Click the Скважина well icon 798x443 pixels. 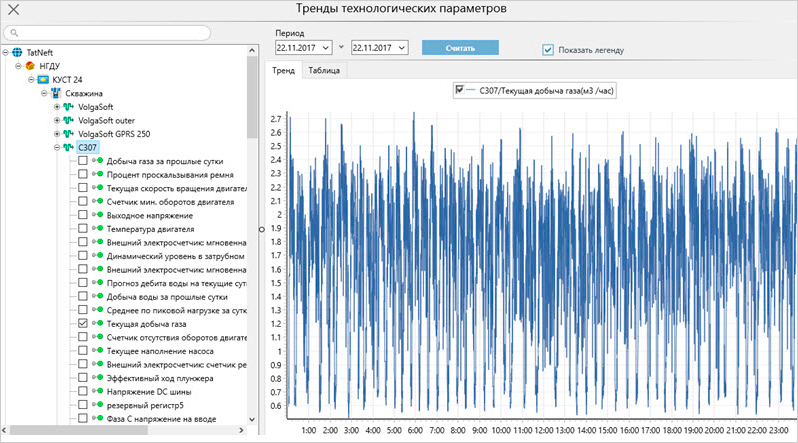(56, 93)
